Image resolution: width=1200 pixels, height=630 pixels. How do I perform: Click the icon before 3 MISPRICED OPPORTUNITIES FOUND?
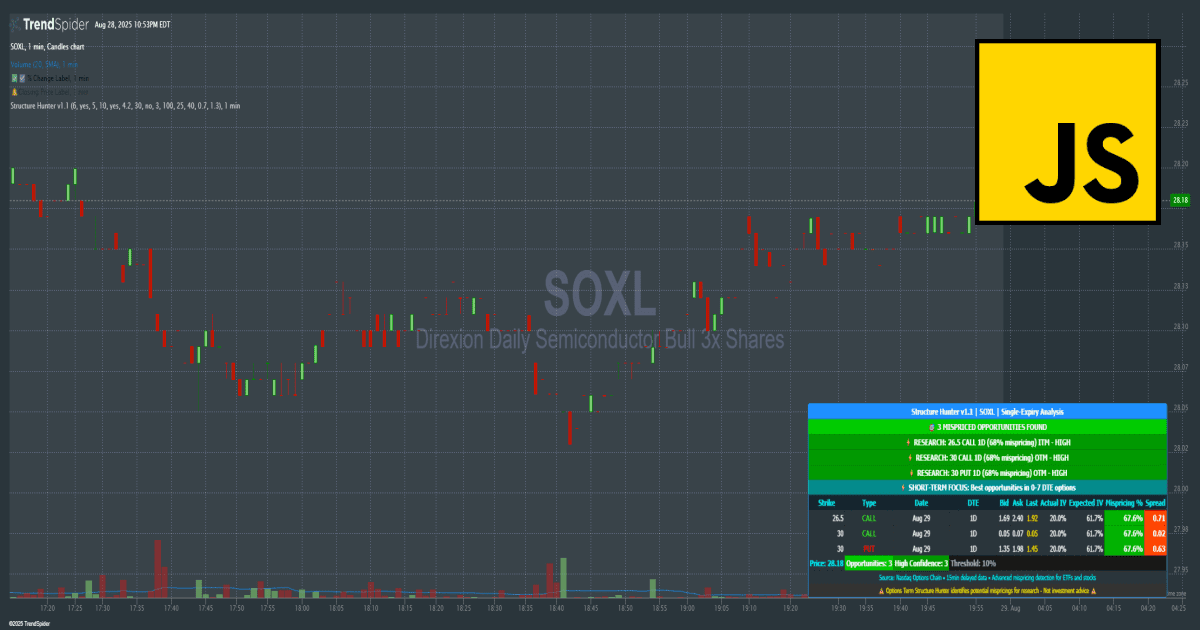pyautogui.click(x=932, y=426)
